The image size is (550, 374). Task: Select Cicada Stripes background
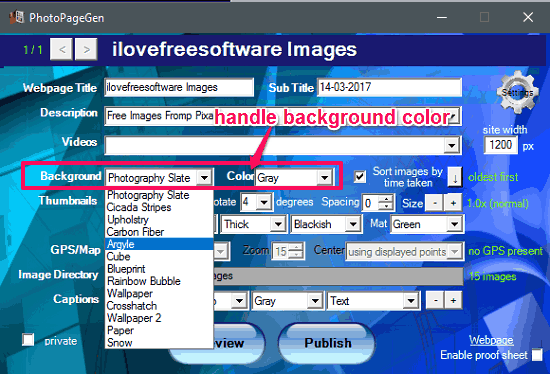[159, 207]
